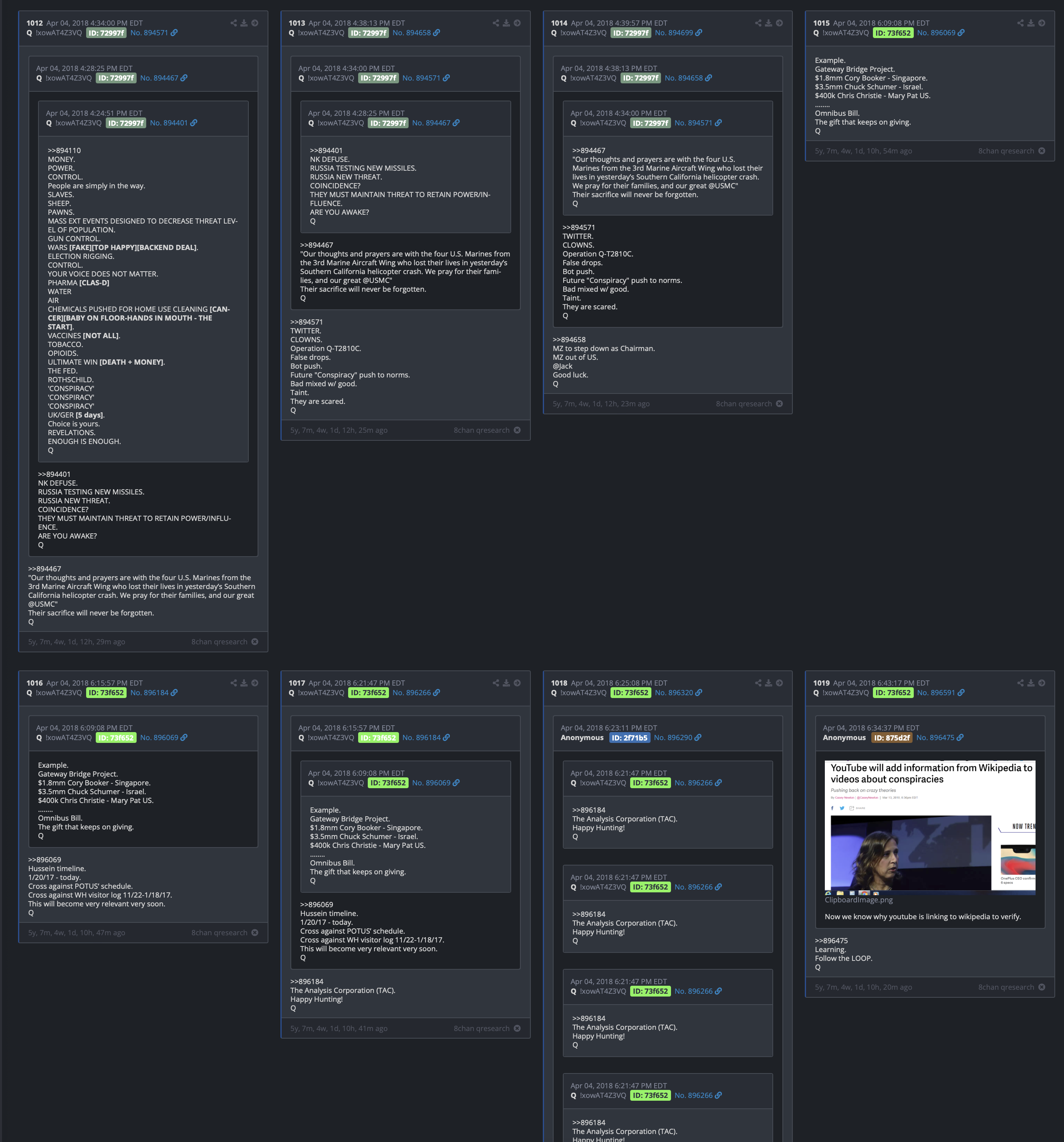Click download icon on post 1014
The width and height of the screenshot is (1064, 1142).
[x=769, y=23]
